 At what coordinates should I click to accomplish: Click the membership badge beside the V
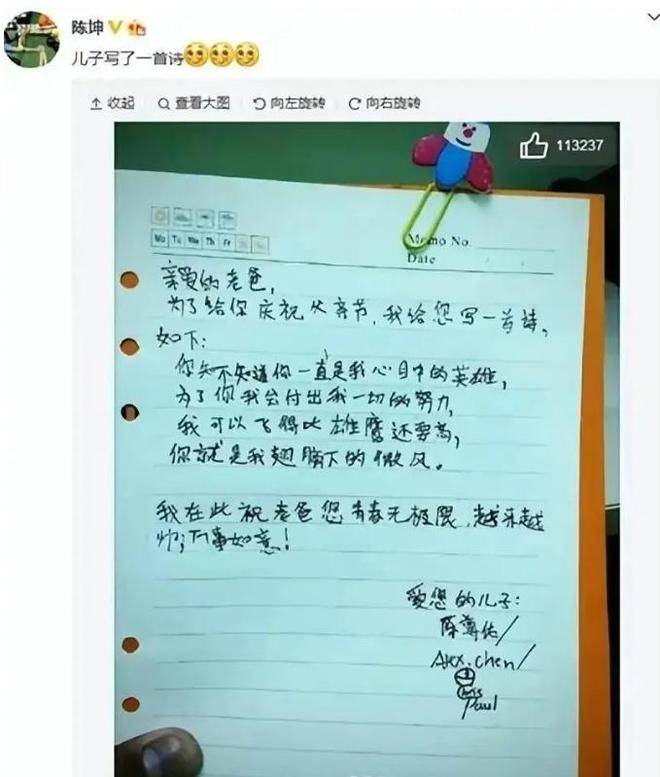click(x=136, y=28)
